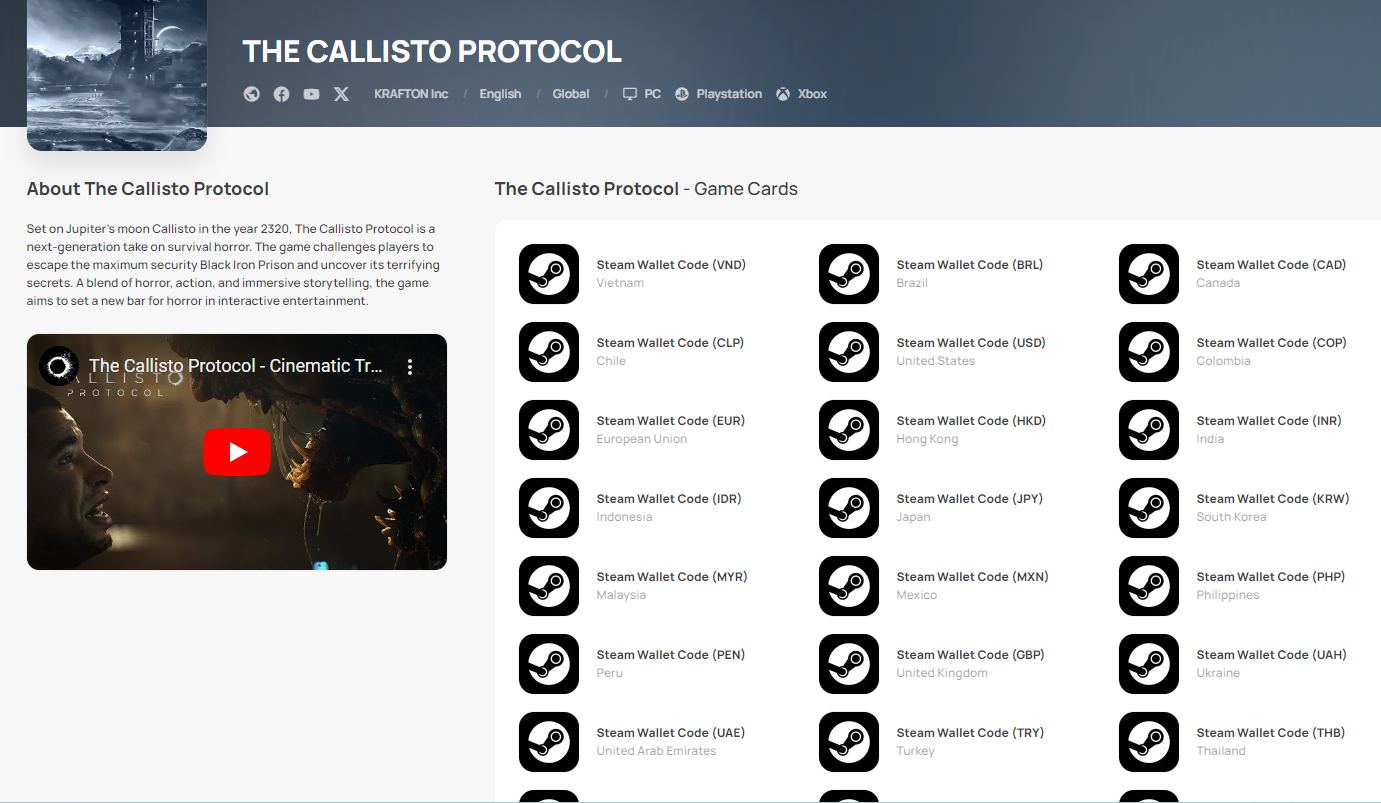Click Steam icon for Wallet Code (USD)

849,352
